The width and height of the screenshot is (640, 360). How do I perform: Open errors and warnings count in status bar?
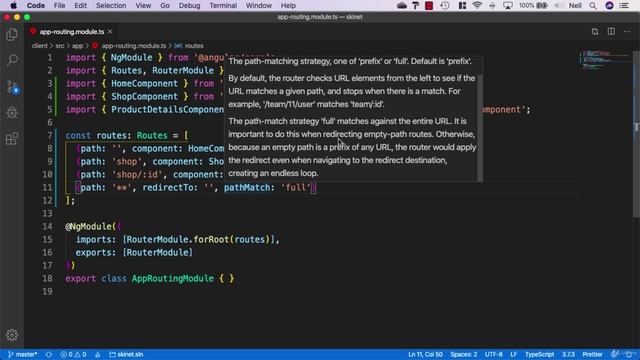coord(73,354)
